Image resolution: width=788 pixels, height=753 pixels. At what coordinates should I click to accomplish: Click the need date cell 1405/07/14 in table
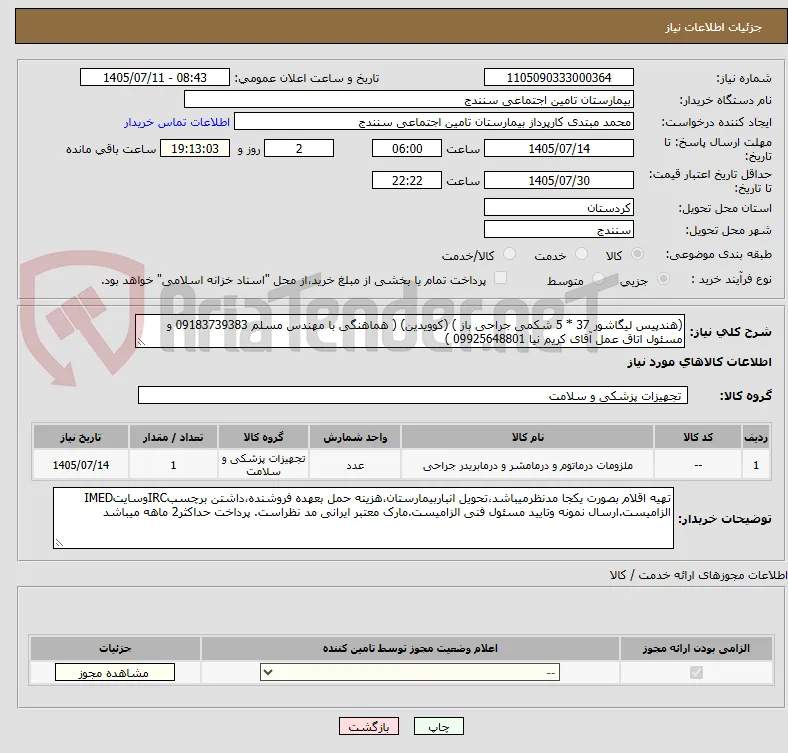point(80,465)
